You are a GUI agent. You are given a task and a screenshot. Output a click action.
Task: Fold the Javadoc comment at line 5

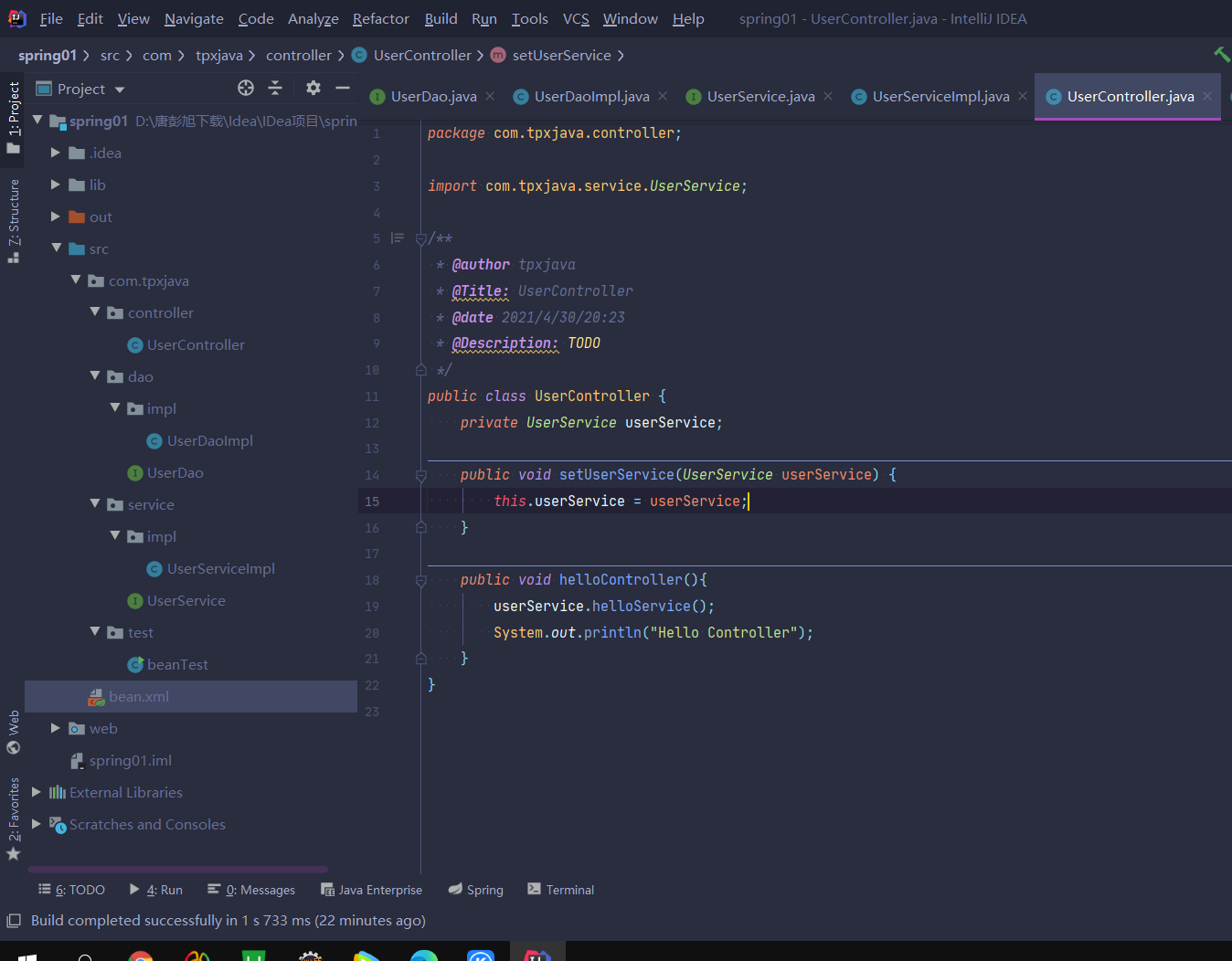coord(420,239)
